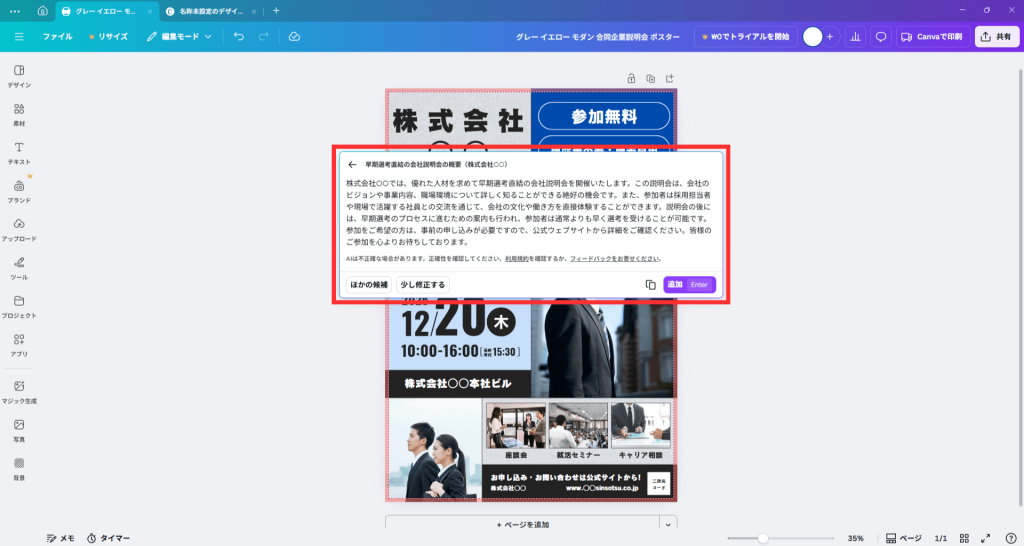Click the cloud save status icon
Viewport: 1024px width, 546px height.
pos(294,37)
